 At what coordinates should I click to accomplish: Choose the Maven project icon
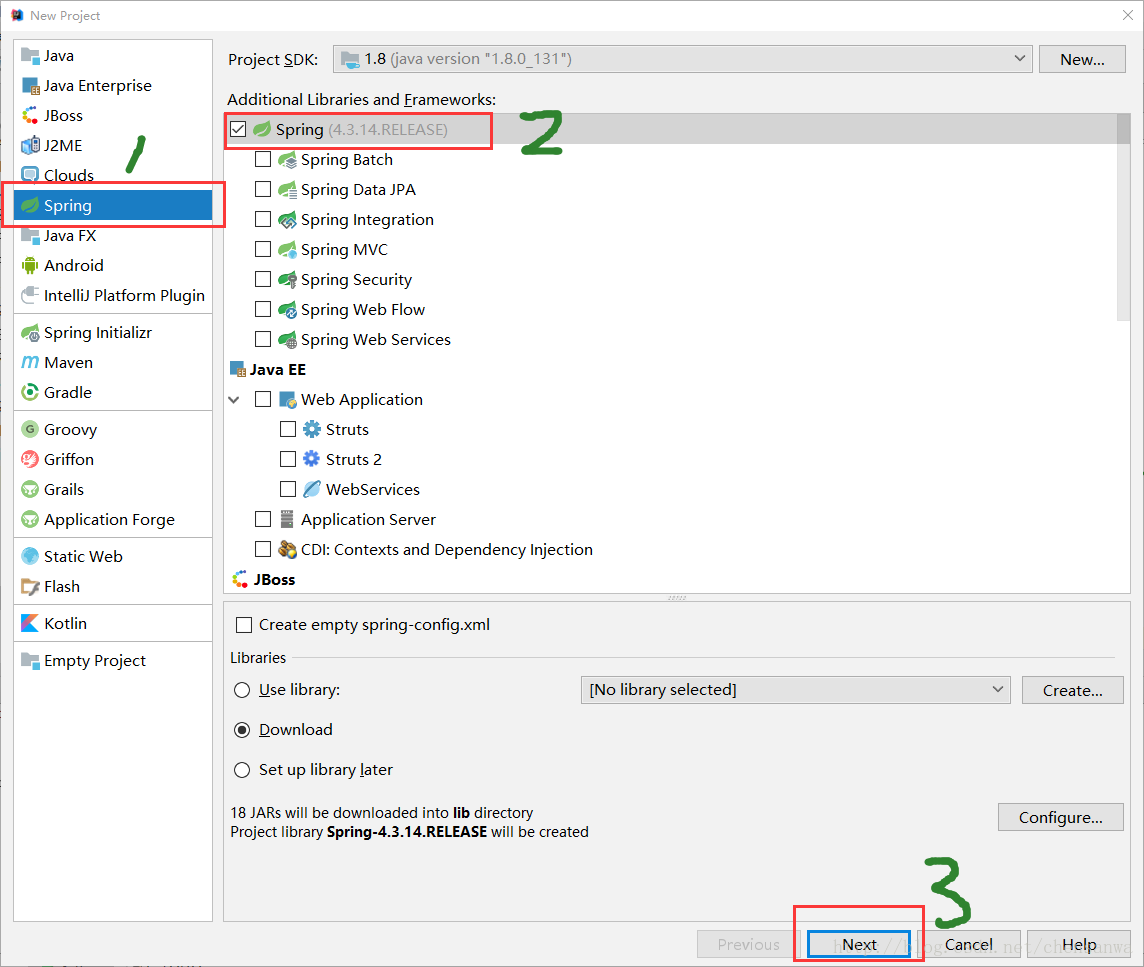tap(30, 363)
